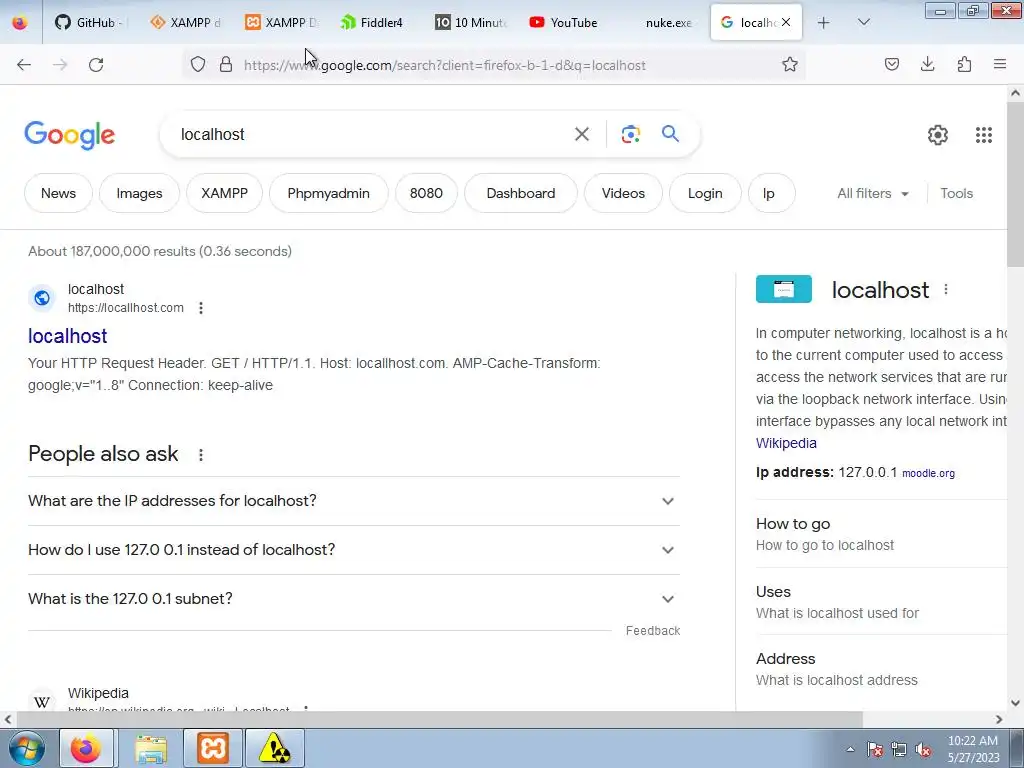Search by image with Google Lens
The height and width of the screenshot is (768, 1024).
[631, 135]
